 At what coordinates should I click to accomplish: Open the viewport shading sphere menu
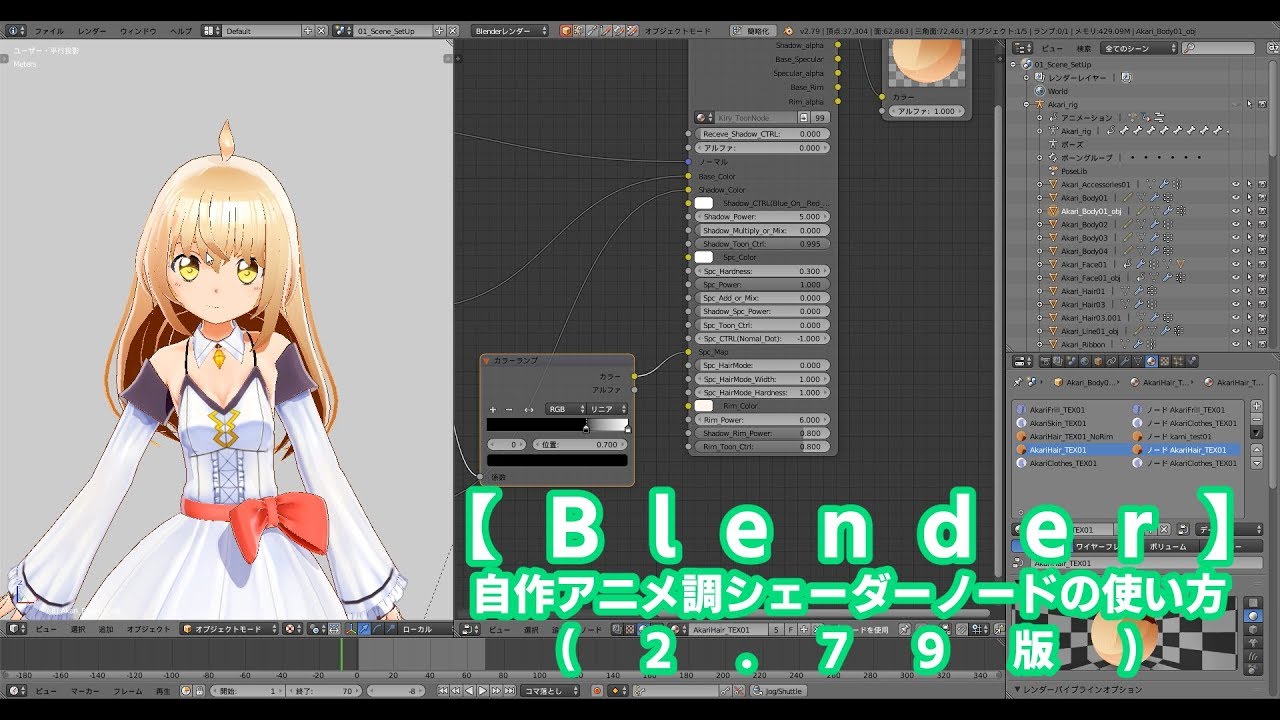click(x=291, y=629)
